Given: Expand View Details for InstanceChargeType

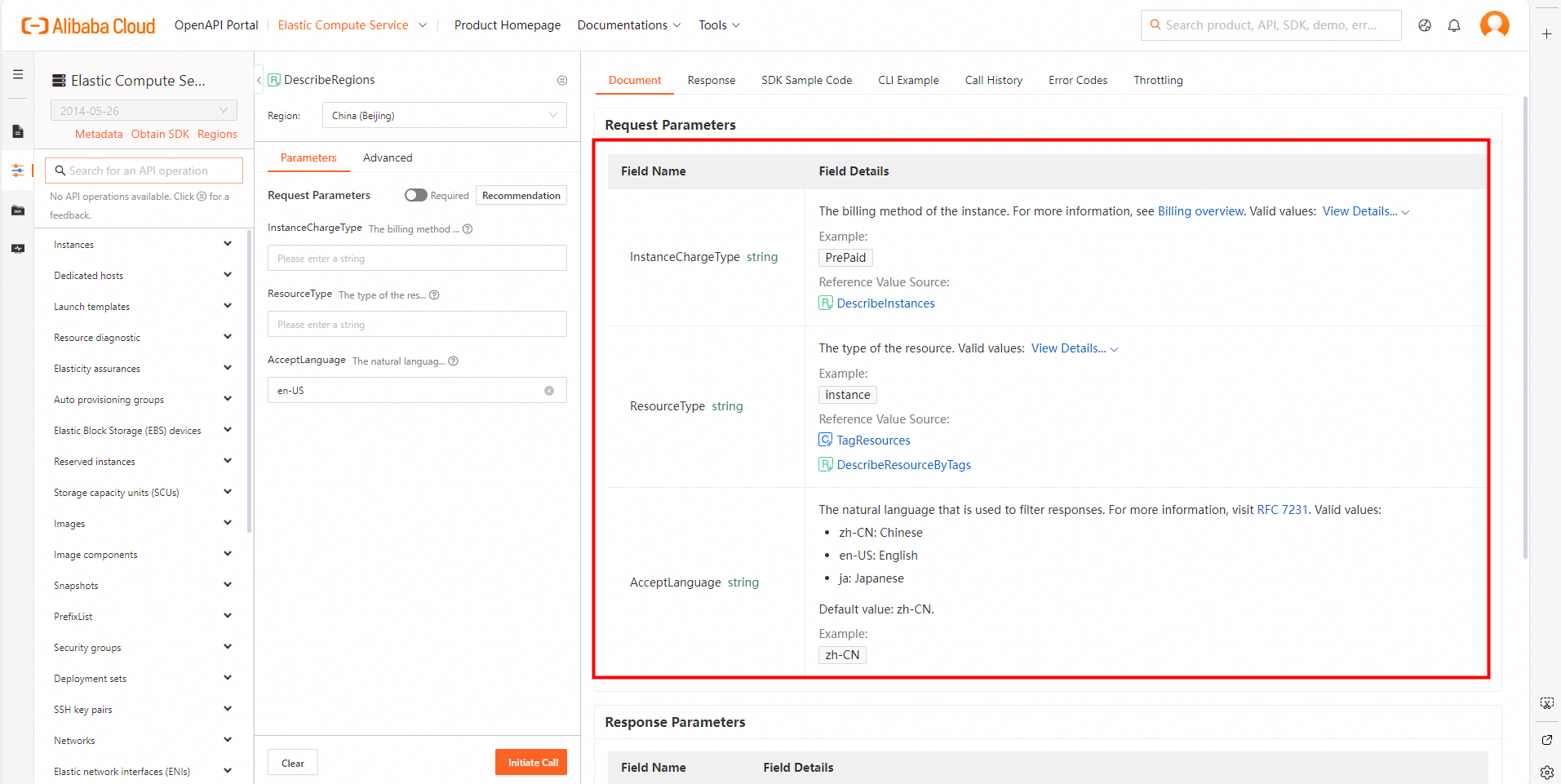Looking at the screenshot, I should pyautogui.click(x=1366, y=211).
